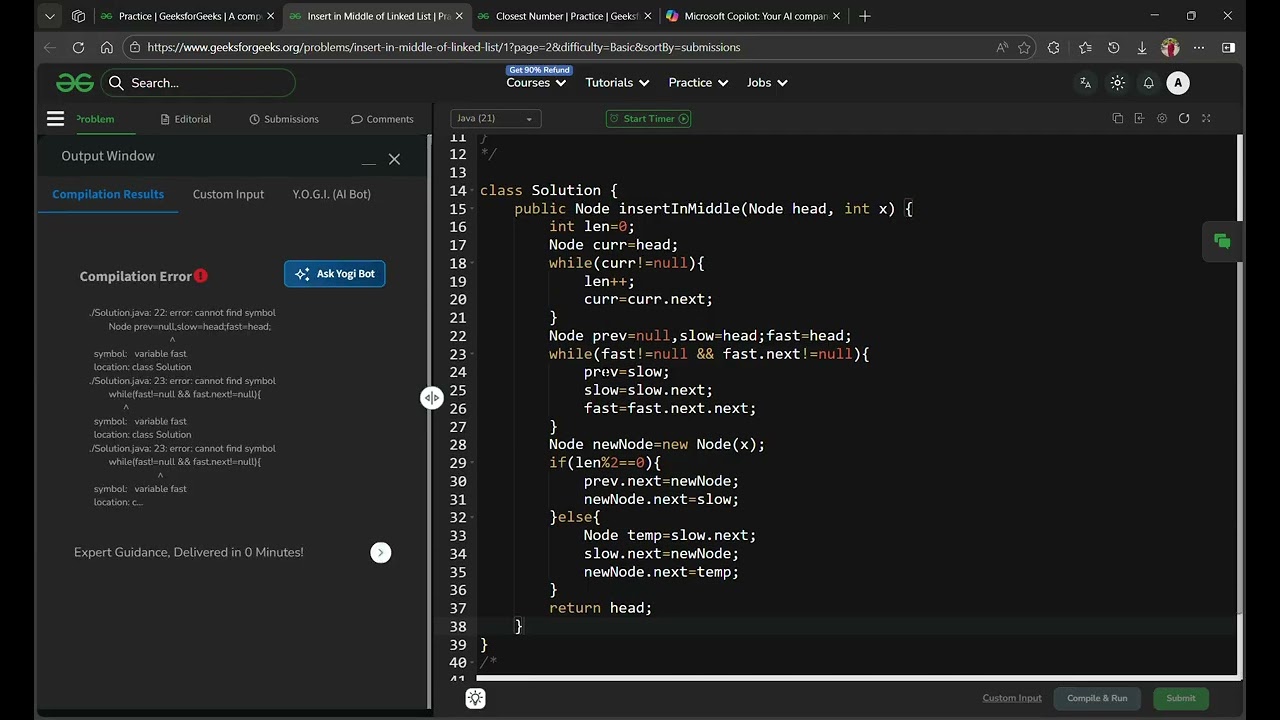Click the green chat feedback icon

tap(1222, 241)
